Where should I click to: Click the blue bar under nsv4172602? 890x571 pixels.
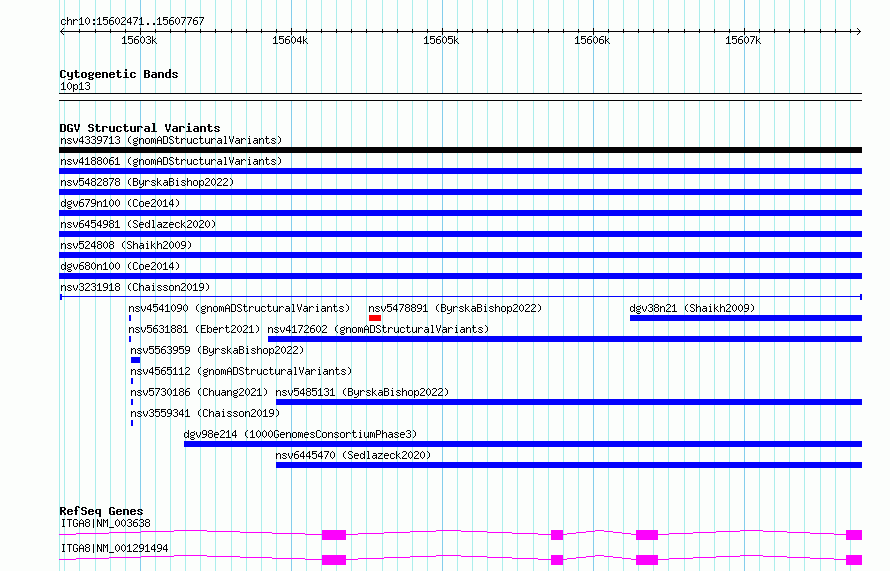click(x=565, y=339)
